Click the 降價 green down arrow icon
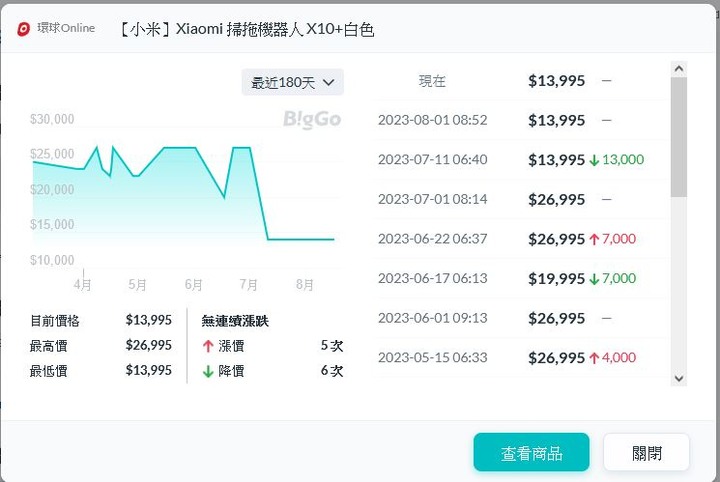This screenshot has height=482, width=720. click(208, 371)
